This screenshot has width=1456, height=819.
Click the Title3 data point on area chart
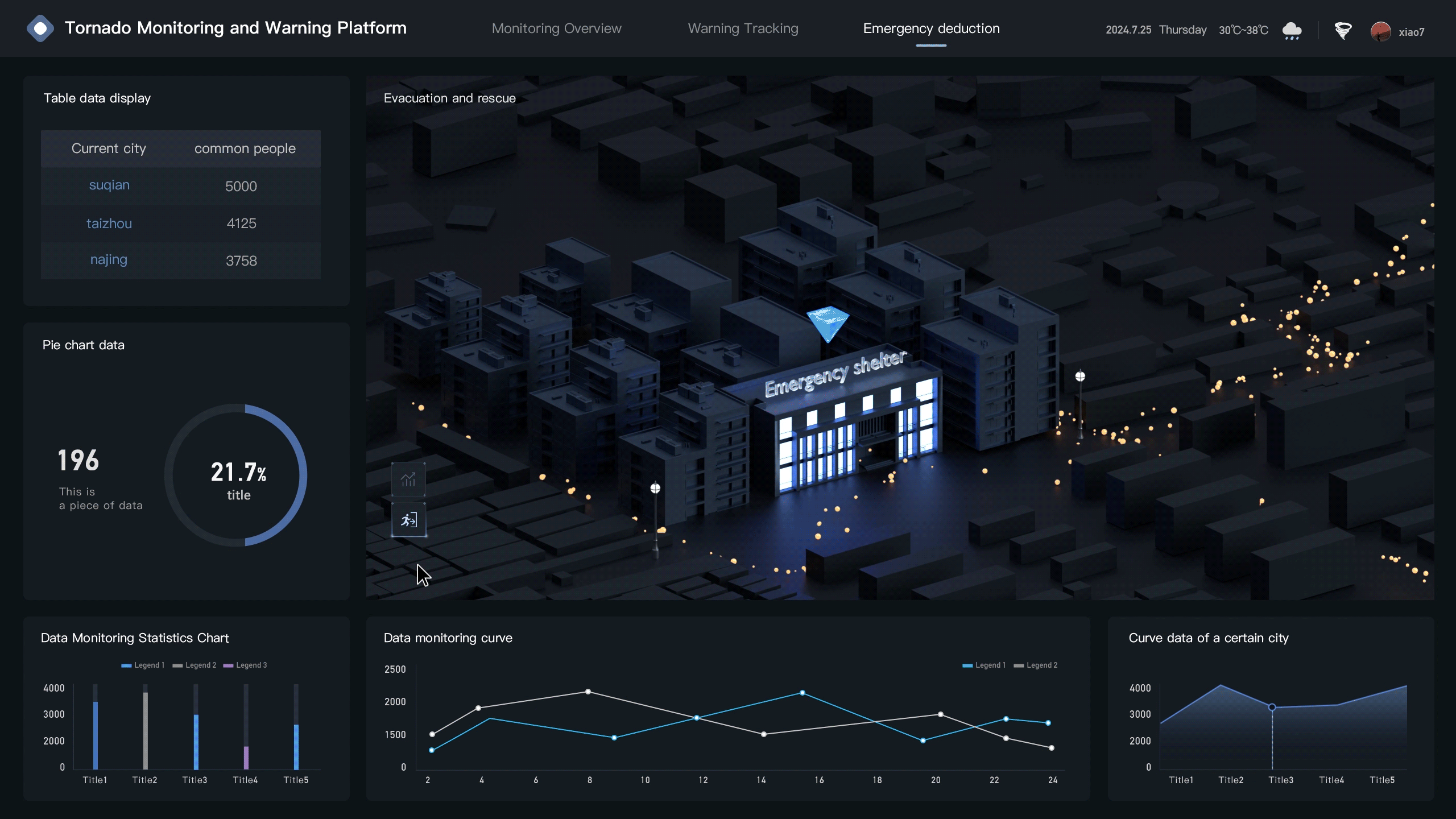[x=1272, y=708]
